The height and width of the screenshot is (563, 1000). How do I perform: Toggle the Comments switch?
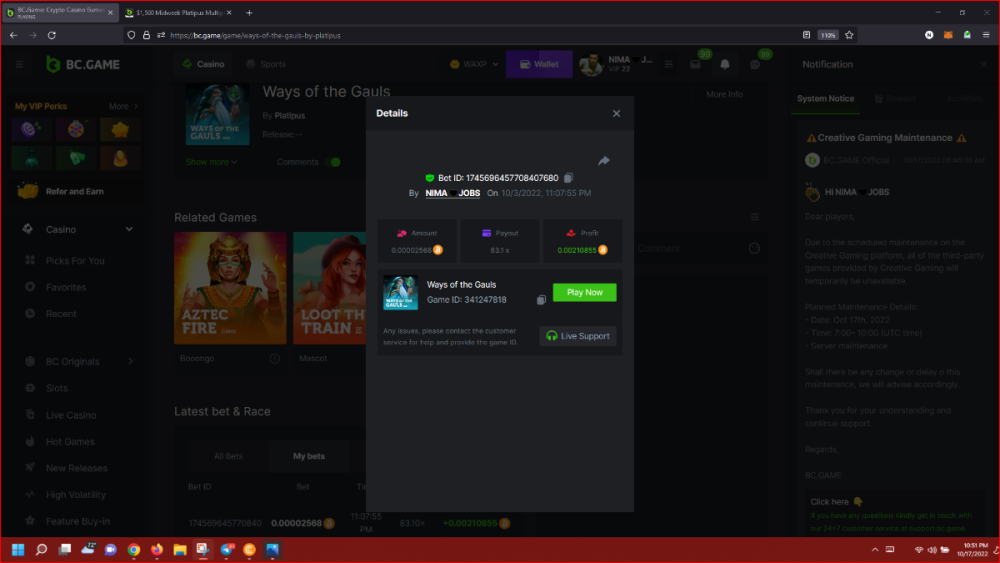point(333,162)
